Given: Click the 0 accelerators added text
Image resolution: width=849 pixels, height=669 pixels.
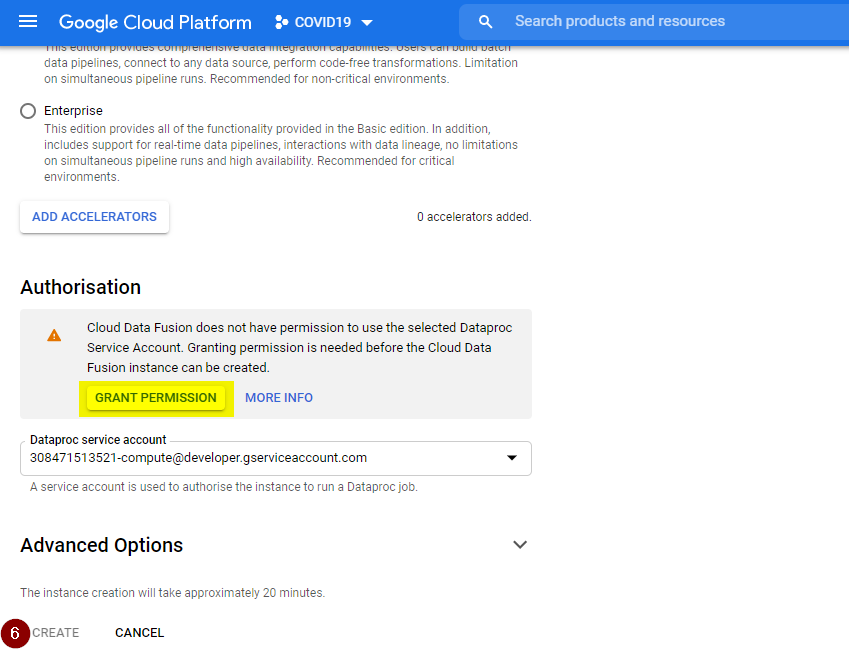Looking at the screenshot, I should point(474,217).
